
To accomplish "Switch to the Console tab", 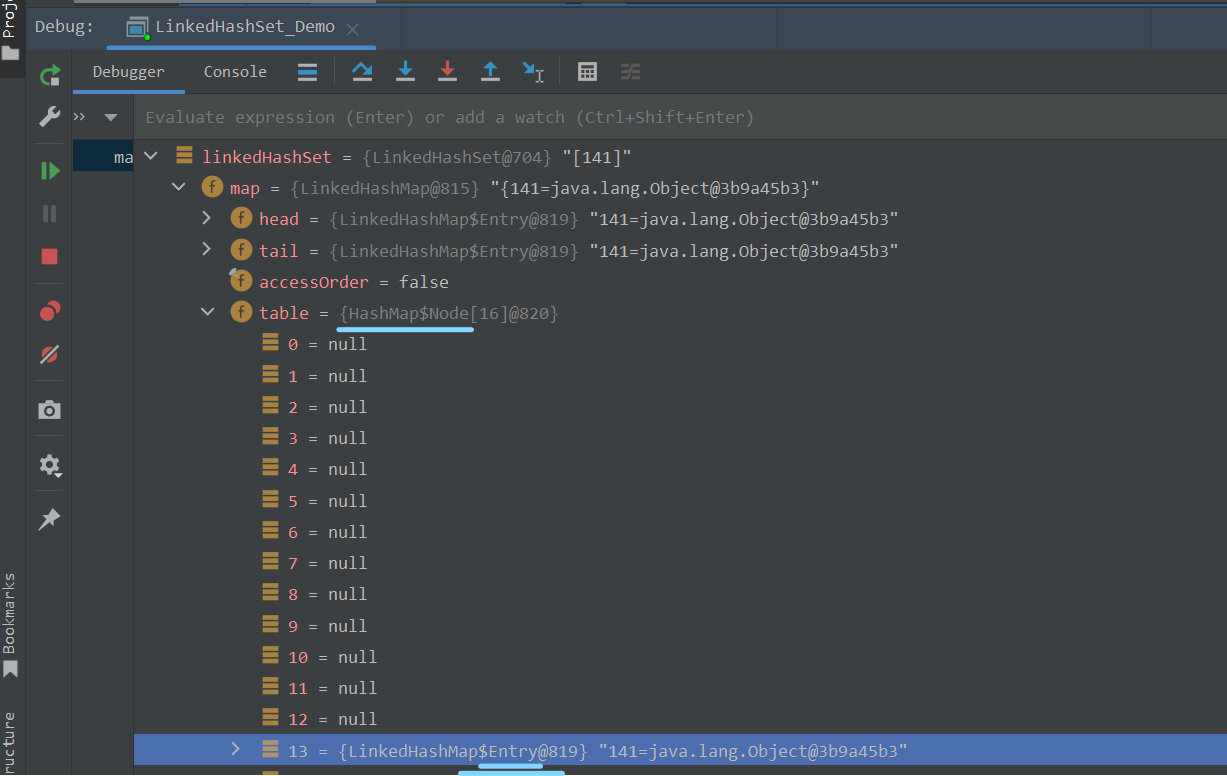I will click(x=235, y=72).
